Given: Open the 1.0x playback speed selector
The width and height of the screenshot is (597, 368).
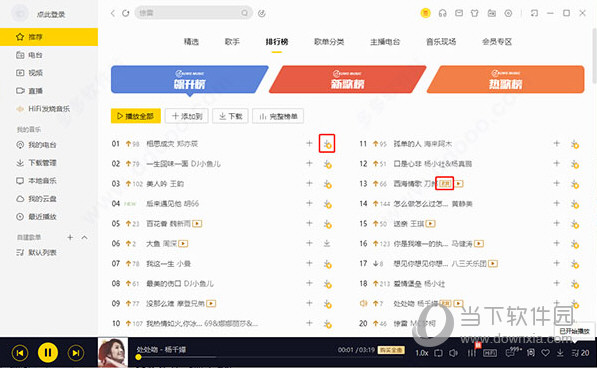Looking at the screenshot, I should (x=421, y=353).
